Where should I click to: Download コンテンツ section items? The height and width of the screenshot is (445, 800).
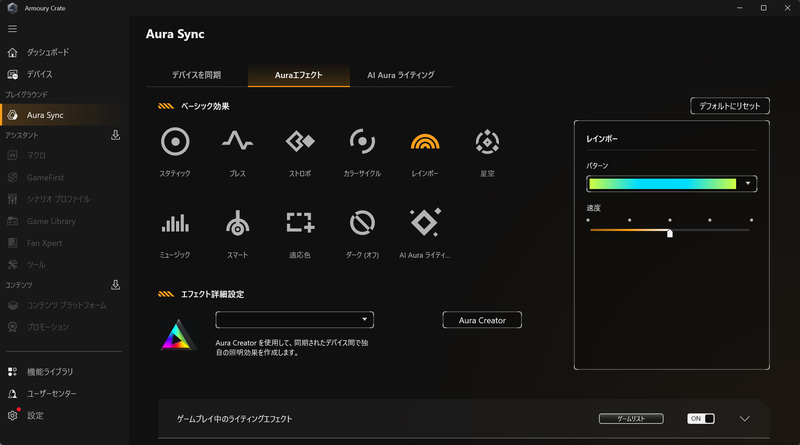[x=115, y=284]
